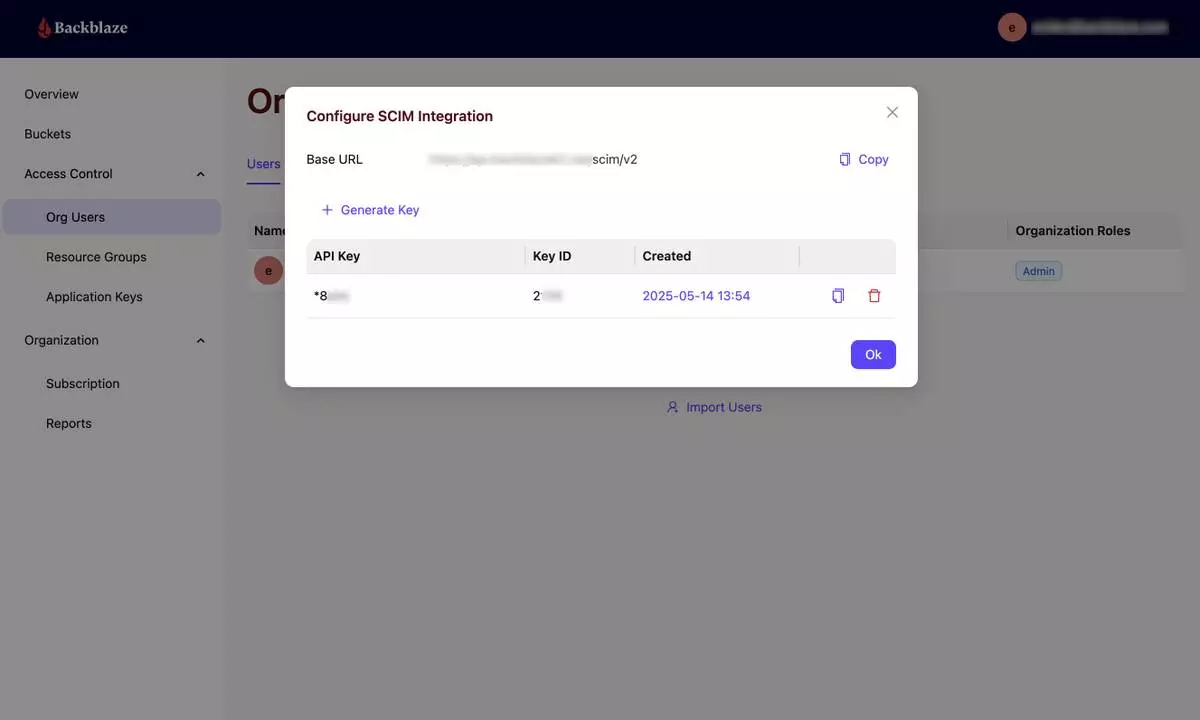Click the plus icon beside Generate Key
The image size is (1200, 720).
[x=327, y=210]
